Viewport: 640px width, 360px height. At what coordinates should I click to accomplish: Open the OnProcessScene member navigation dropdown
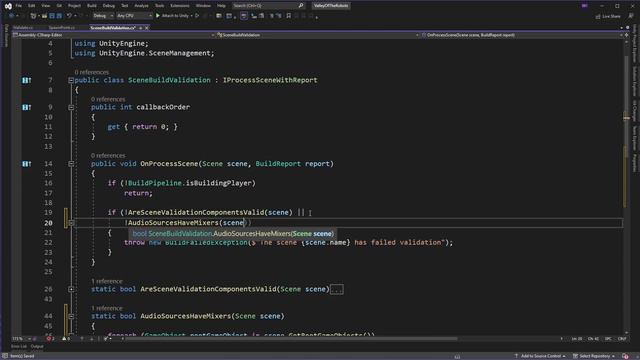pyautogui.click(x=521, y=35)
